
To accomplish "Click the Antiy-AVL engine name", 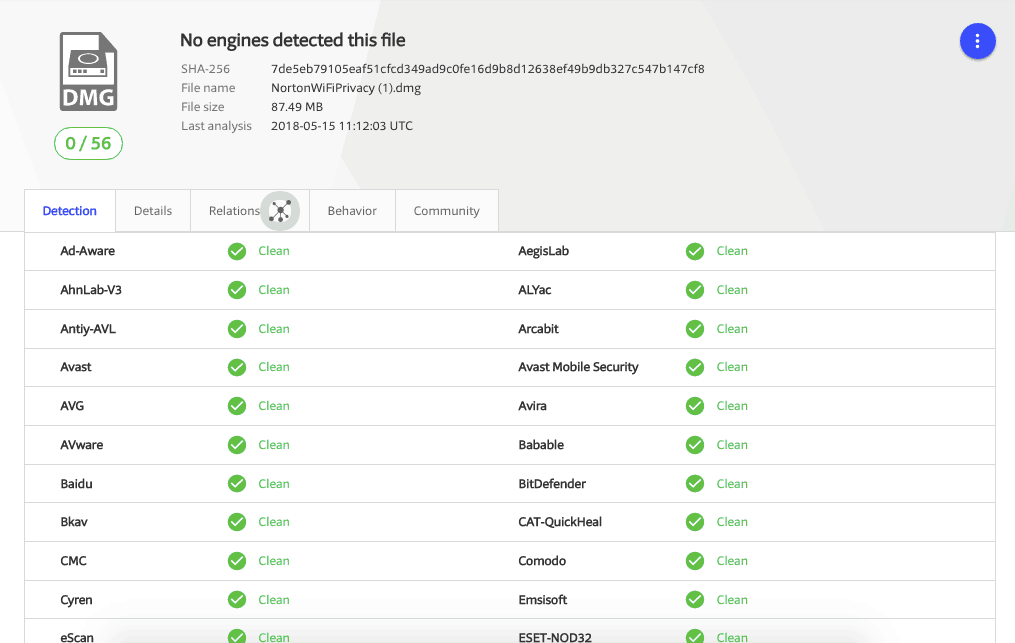I will 88,329.
